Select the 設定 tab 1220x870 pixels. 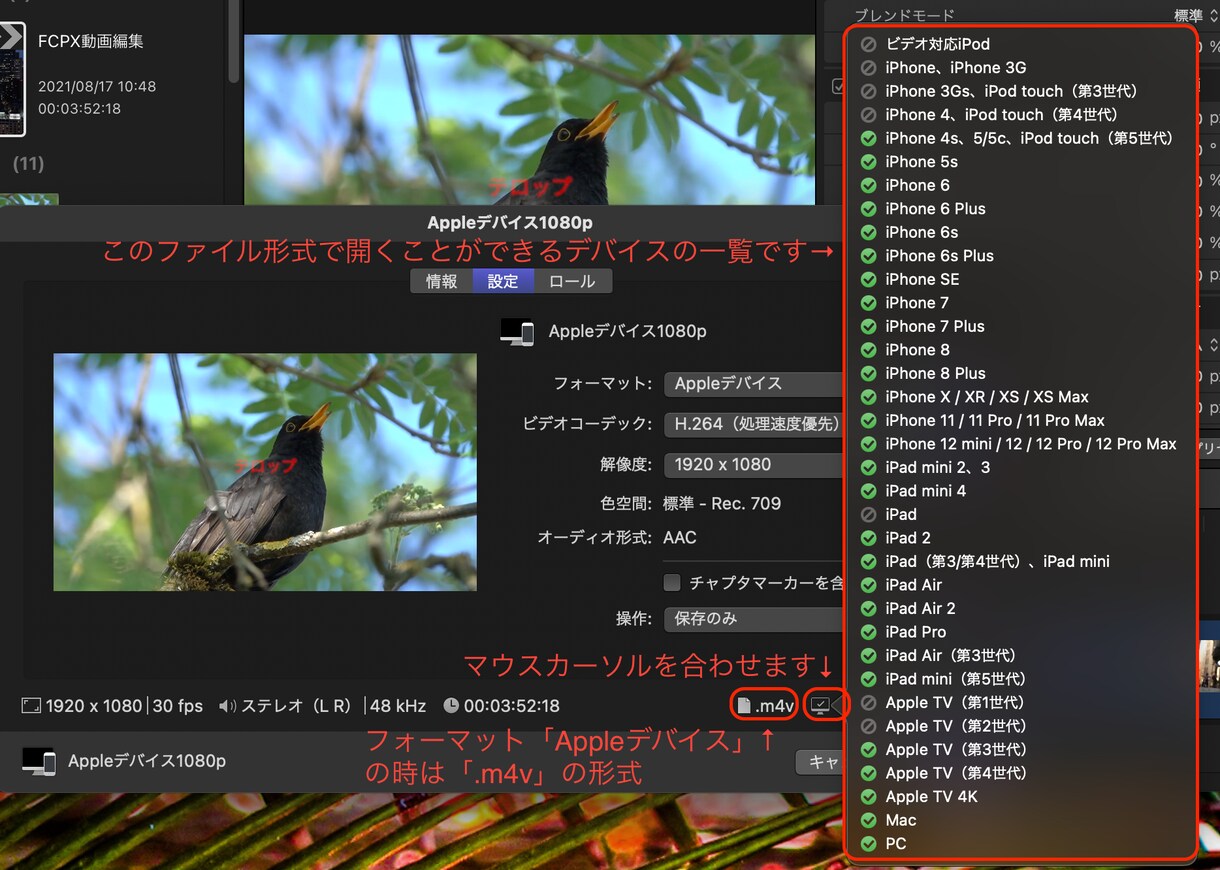click(503, 282)
